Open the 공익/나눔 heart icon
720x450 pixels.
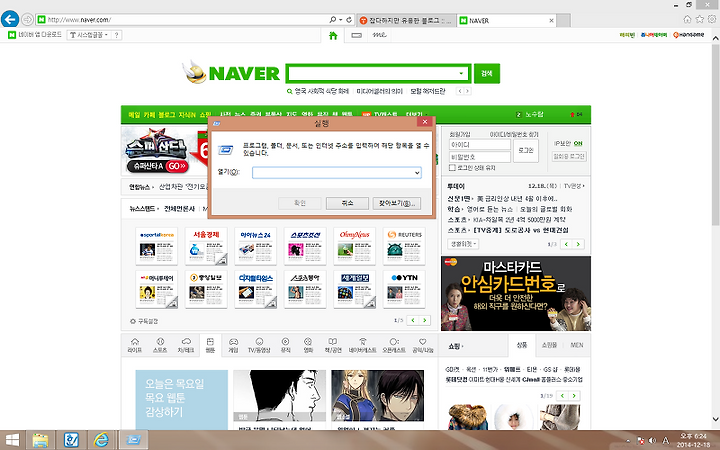point(422,345)
